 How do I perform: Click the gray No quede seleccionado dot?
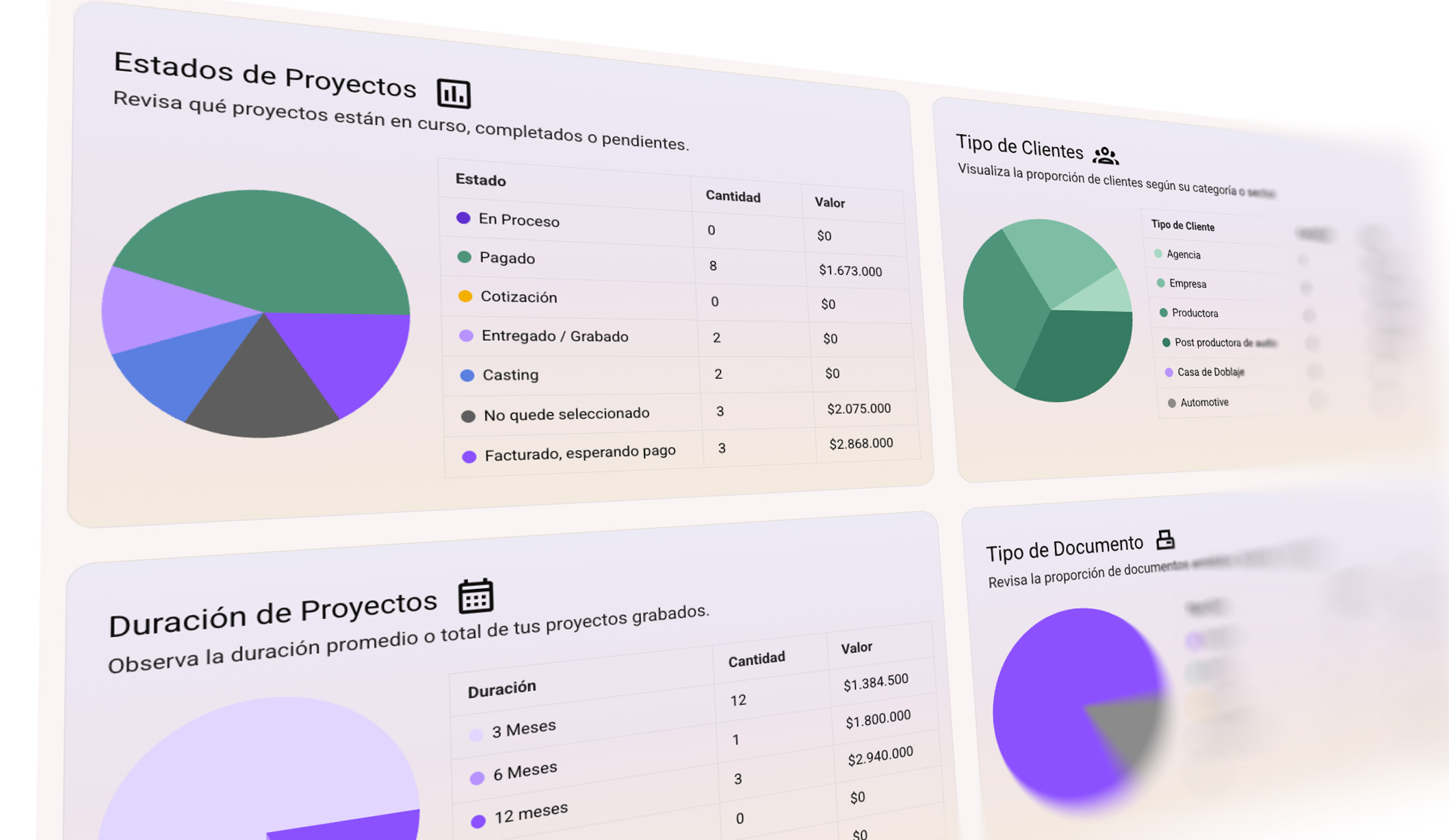(x=468, y=416)
